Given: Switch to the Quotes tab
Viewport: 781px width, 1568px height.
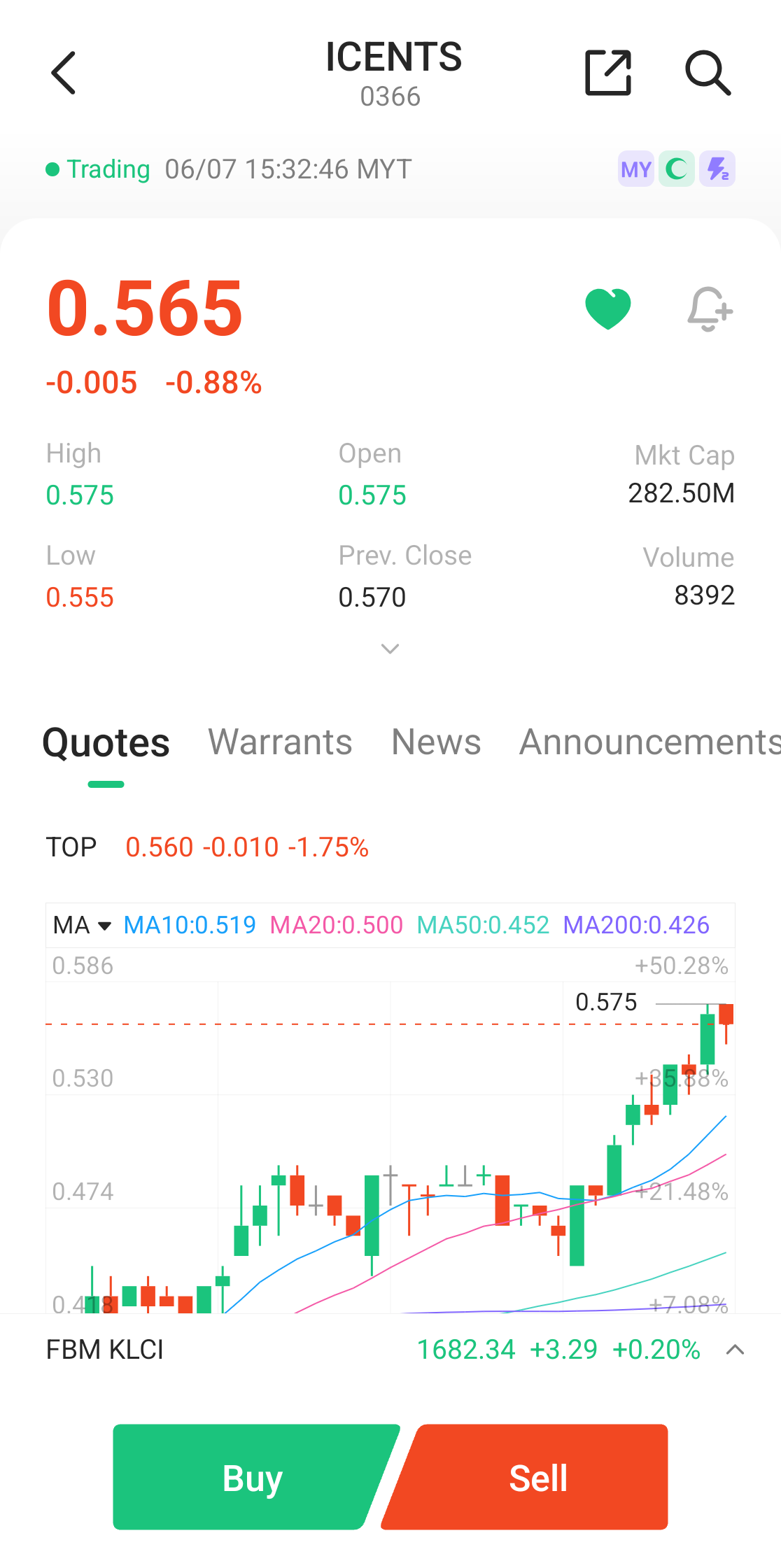Looking at the screenshot, I should tap(106, 742).
